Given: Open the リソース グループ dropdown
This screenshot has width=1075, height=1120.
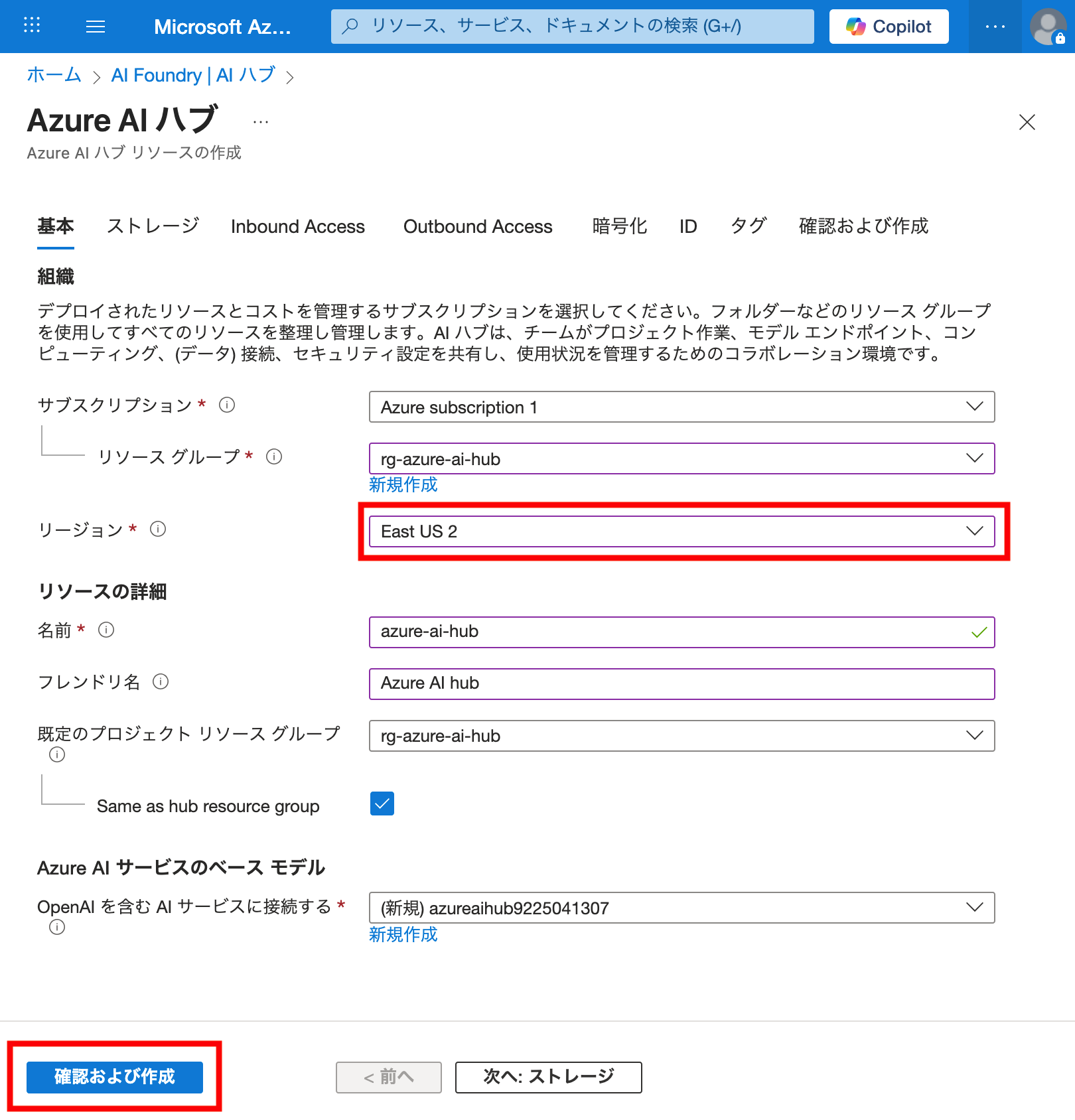Looking at the screenshot, I should tap(681, 458).
